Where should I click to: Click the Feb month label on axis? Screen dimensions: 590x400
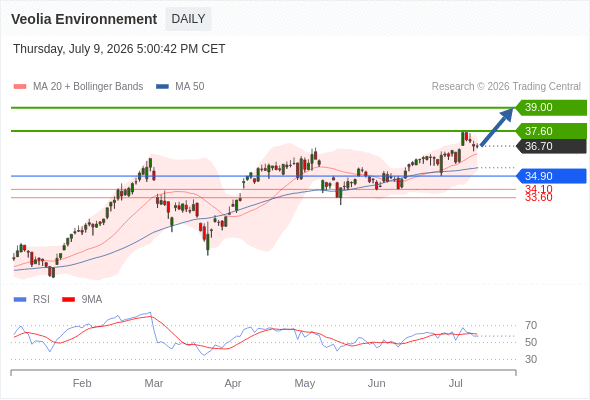(x=82, y=383)
